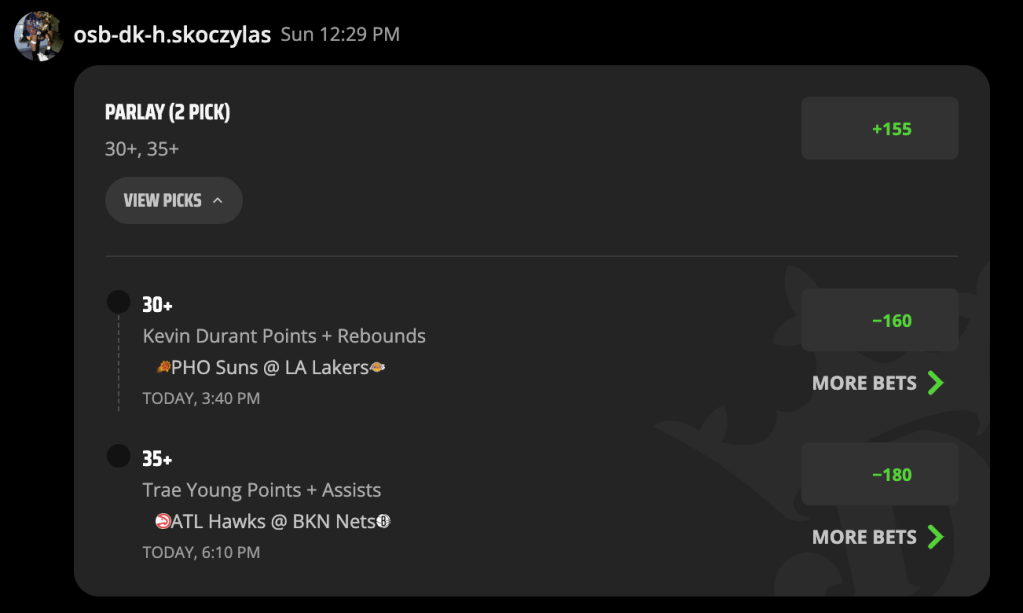Viewport: 1023px width, 613px height.
Task: Open the Sun 12:29 PM message timestamp
Action: coord(340,34)
